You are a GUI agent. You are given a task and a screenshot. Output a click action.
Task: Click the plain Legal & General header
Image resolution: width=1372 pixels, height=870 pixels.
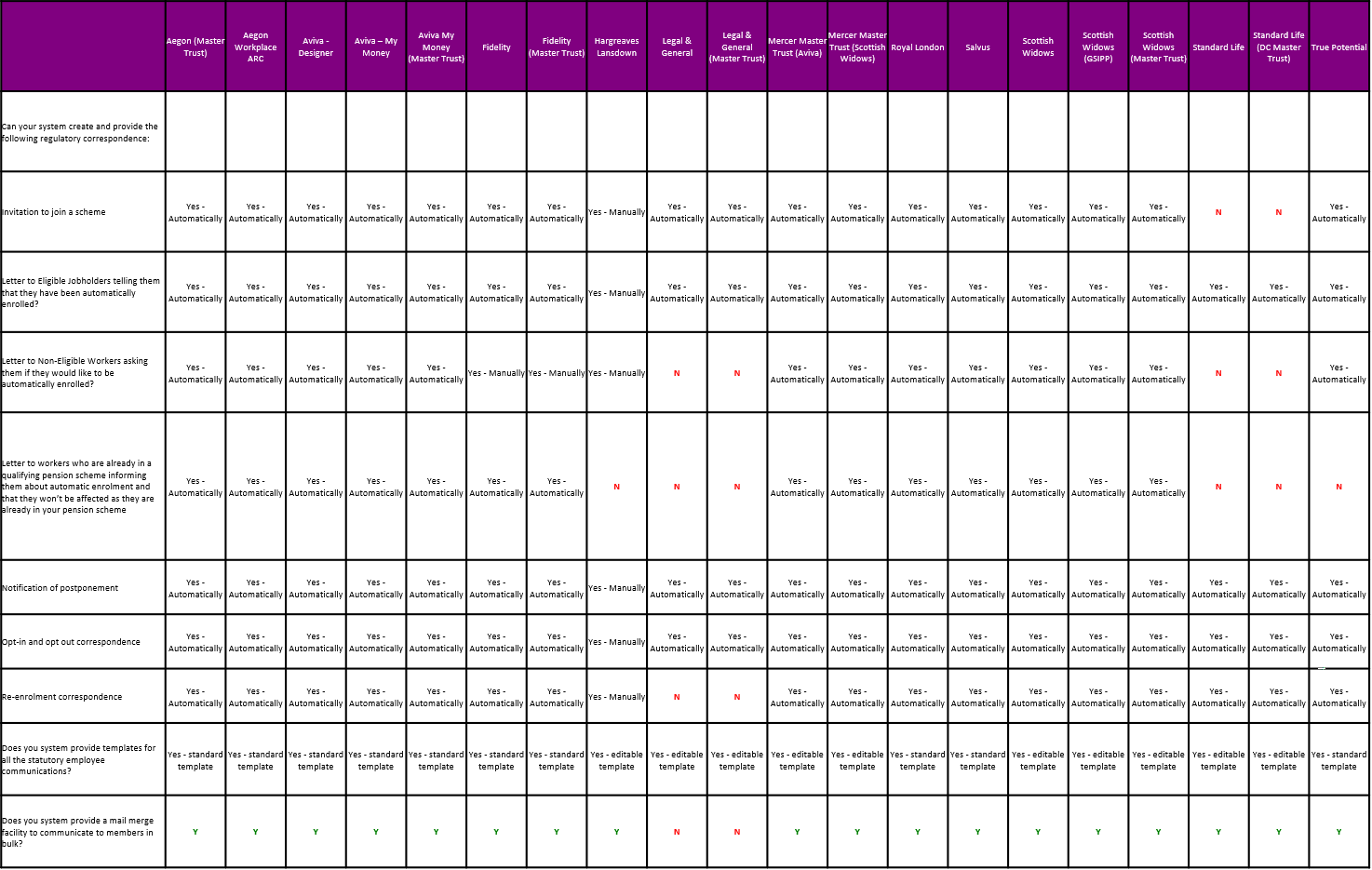click(677, 47)
